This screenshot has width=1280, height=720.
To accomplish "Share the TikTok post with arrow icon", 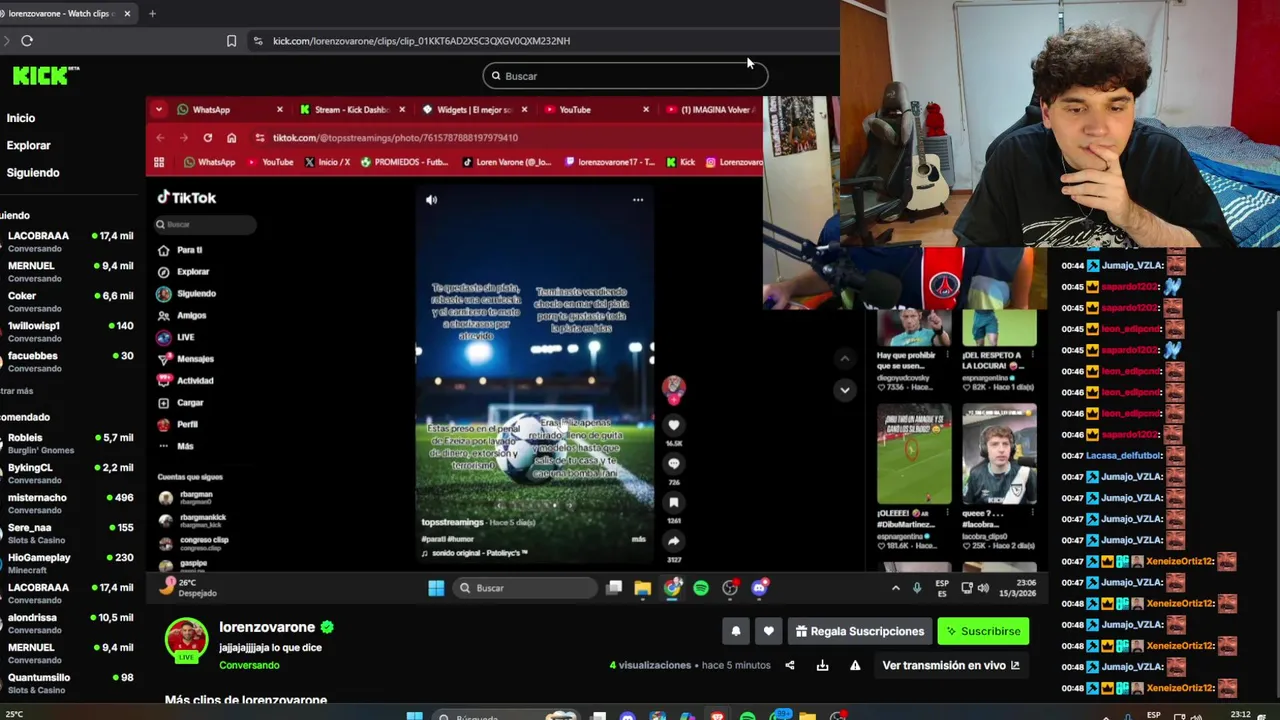I will click(x=673, y=542).
